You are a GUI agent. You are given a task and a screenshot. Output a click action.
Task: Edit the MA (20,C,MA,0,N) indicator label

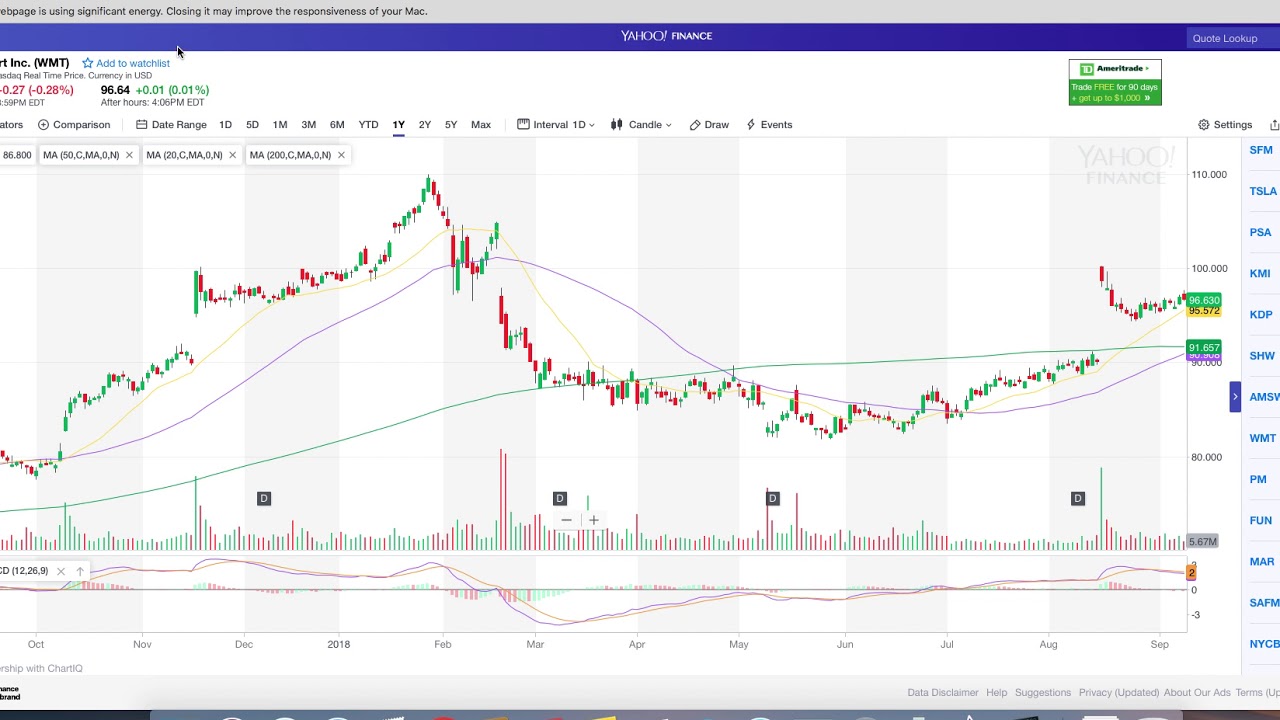click(184, 155)
